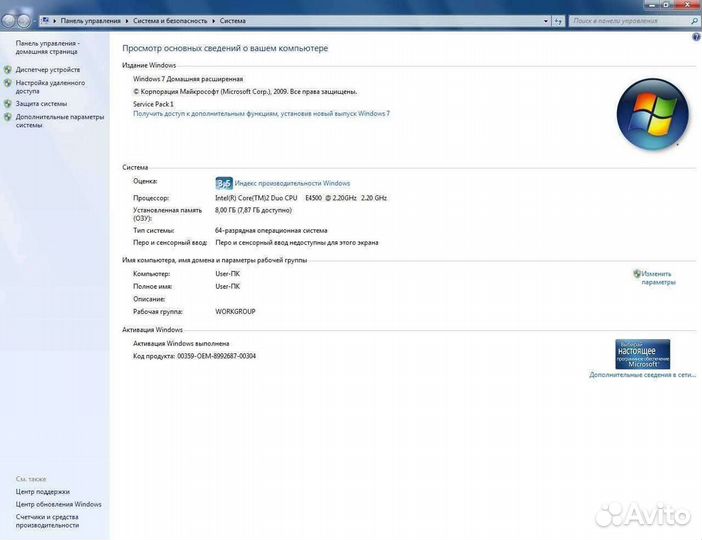Screen dimensions: 702x540
Task: Click Активация Windows выполнена text
Action: pyautogui.click(x=181, y=344)
